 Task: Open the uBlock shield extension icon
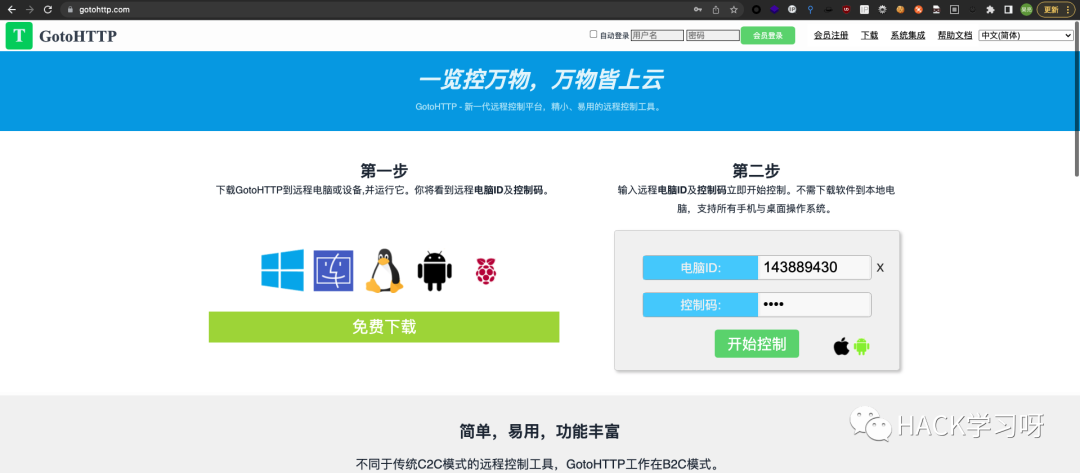(846, 10)
